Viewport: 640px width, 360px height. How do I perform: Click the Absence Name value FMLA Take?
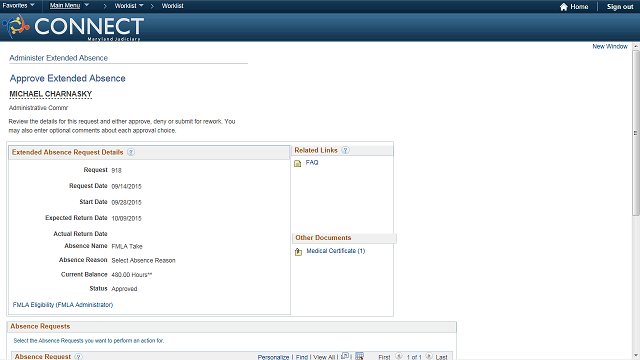pyautogui.click(x=127, y=246)
